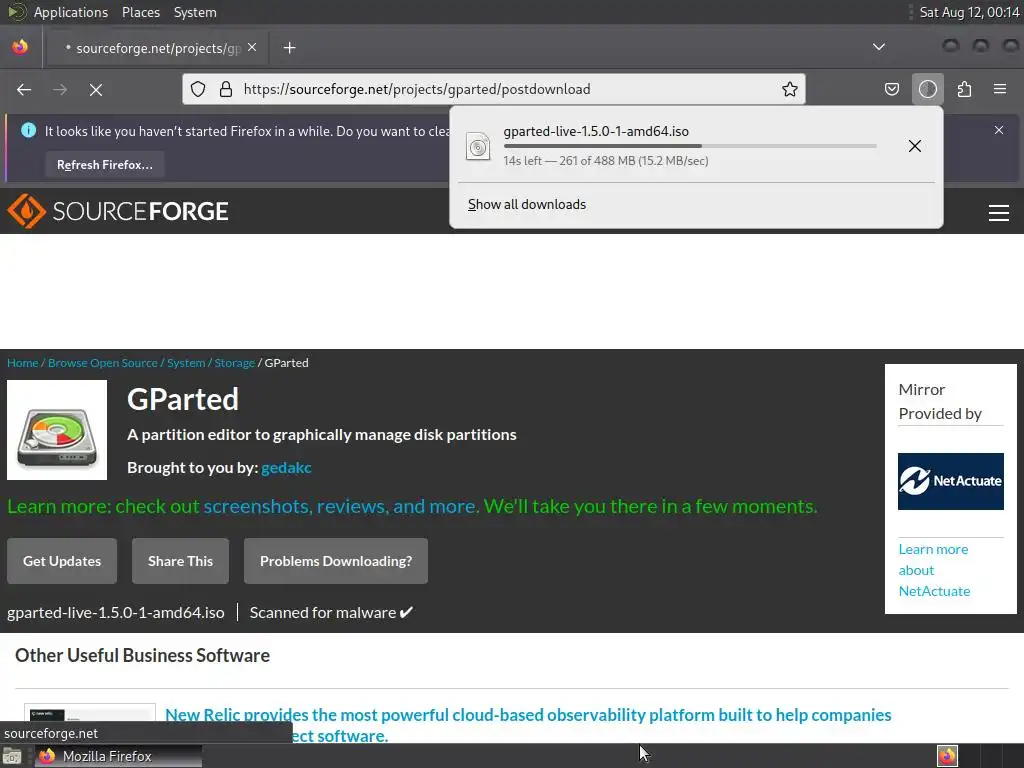This screenshot has width=1024, height=768.
Task: Click the GParted project icon
Action: pyautogui.click(x=57, y=430)
